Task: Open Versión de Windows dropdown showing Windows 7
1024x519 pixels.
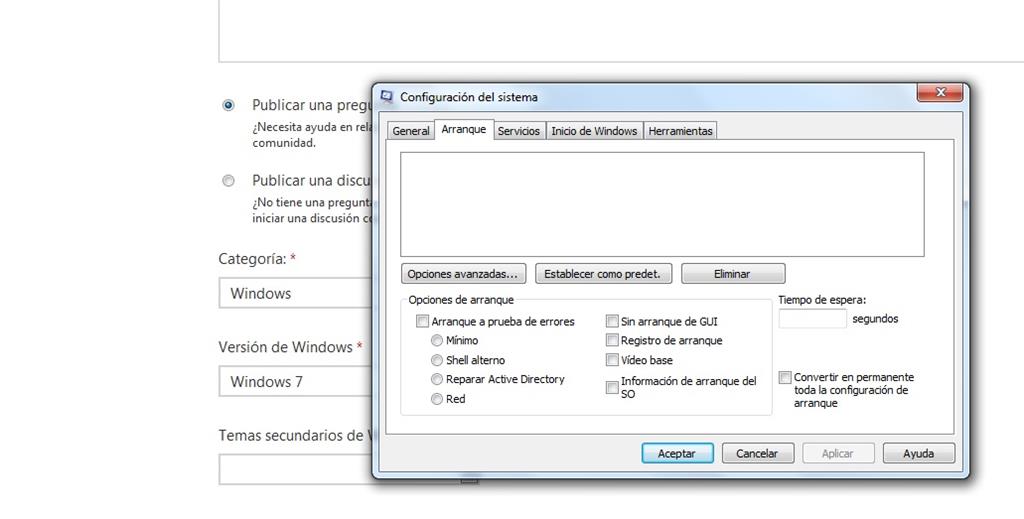Action: pos(295,381)
